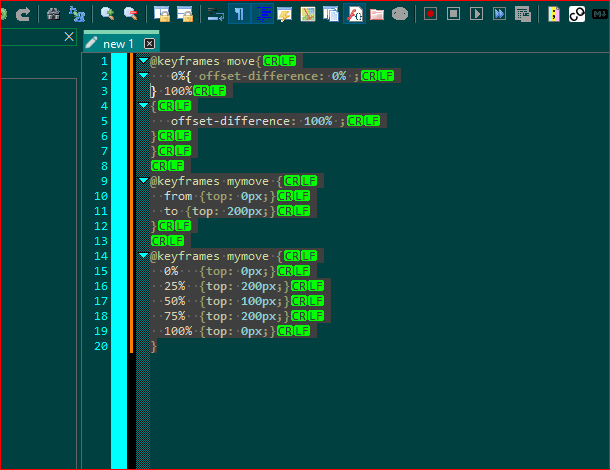Open the User Defined Language dialog icon

point(284,14)
